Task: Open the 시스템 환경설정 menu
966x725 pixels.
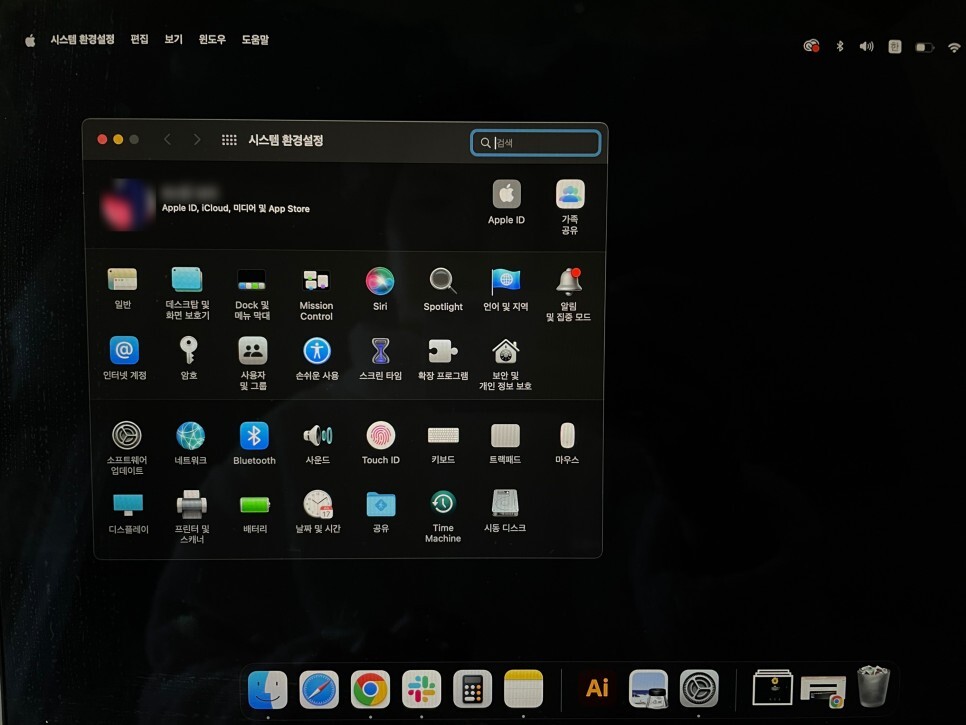Action: (83, 39)
